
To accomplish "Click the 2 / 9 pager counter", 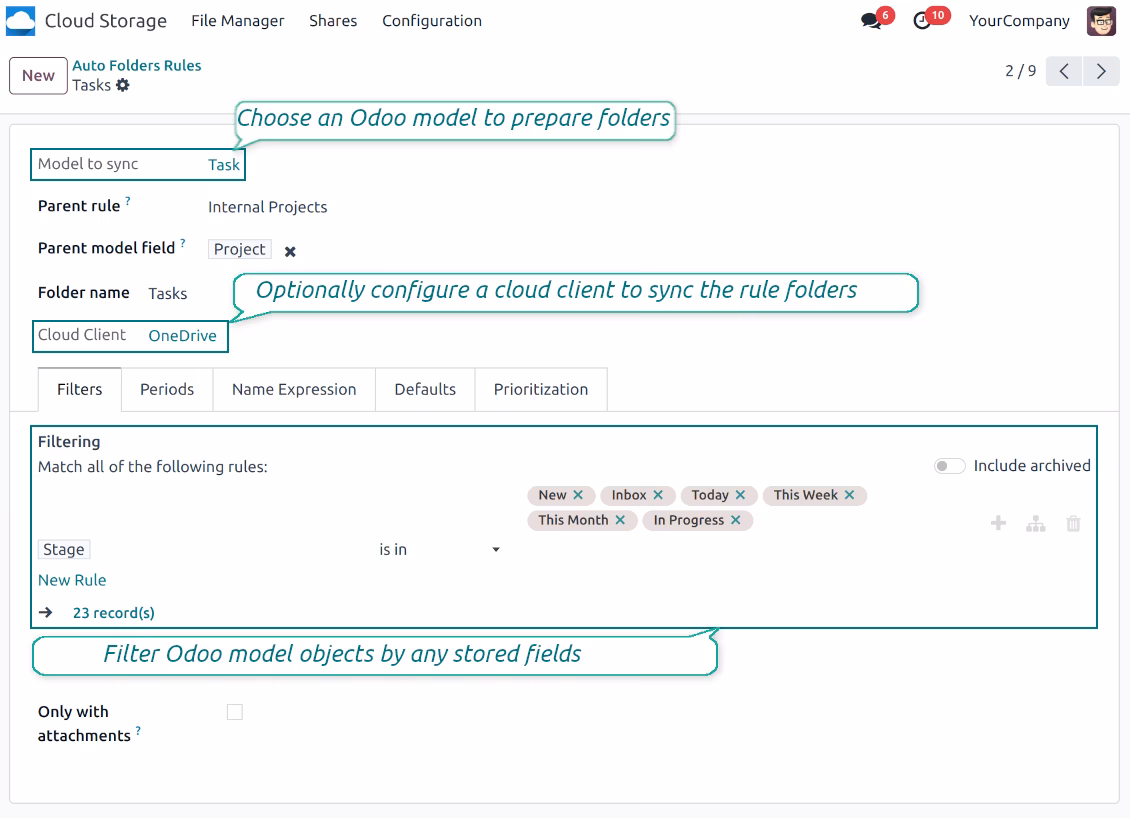I will pyautogui.click(x=1020, y=71).
